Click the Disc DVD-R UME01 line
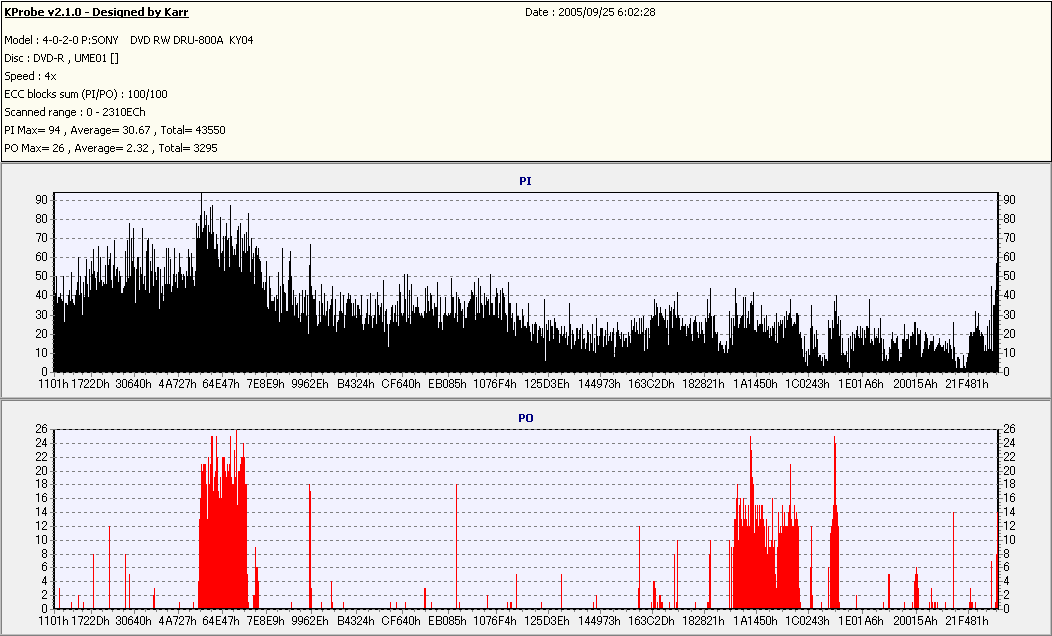This screenshot has height=636, width=1052. point(61,58)
